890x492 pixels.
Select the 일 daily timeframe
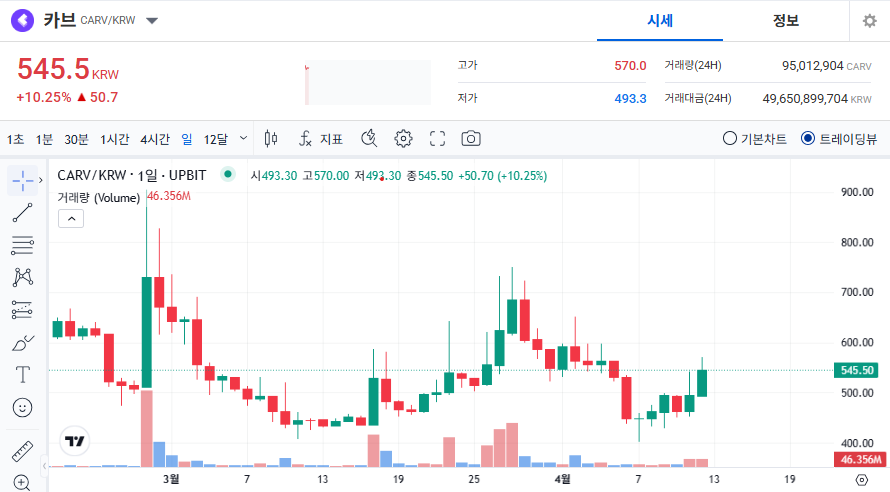click(x=187, y=139)
